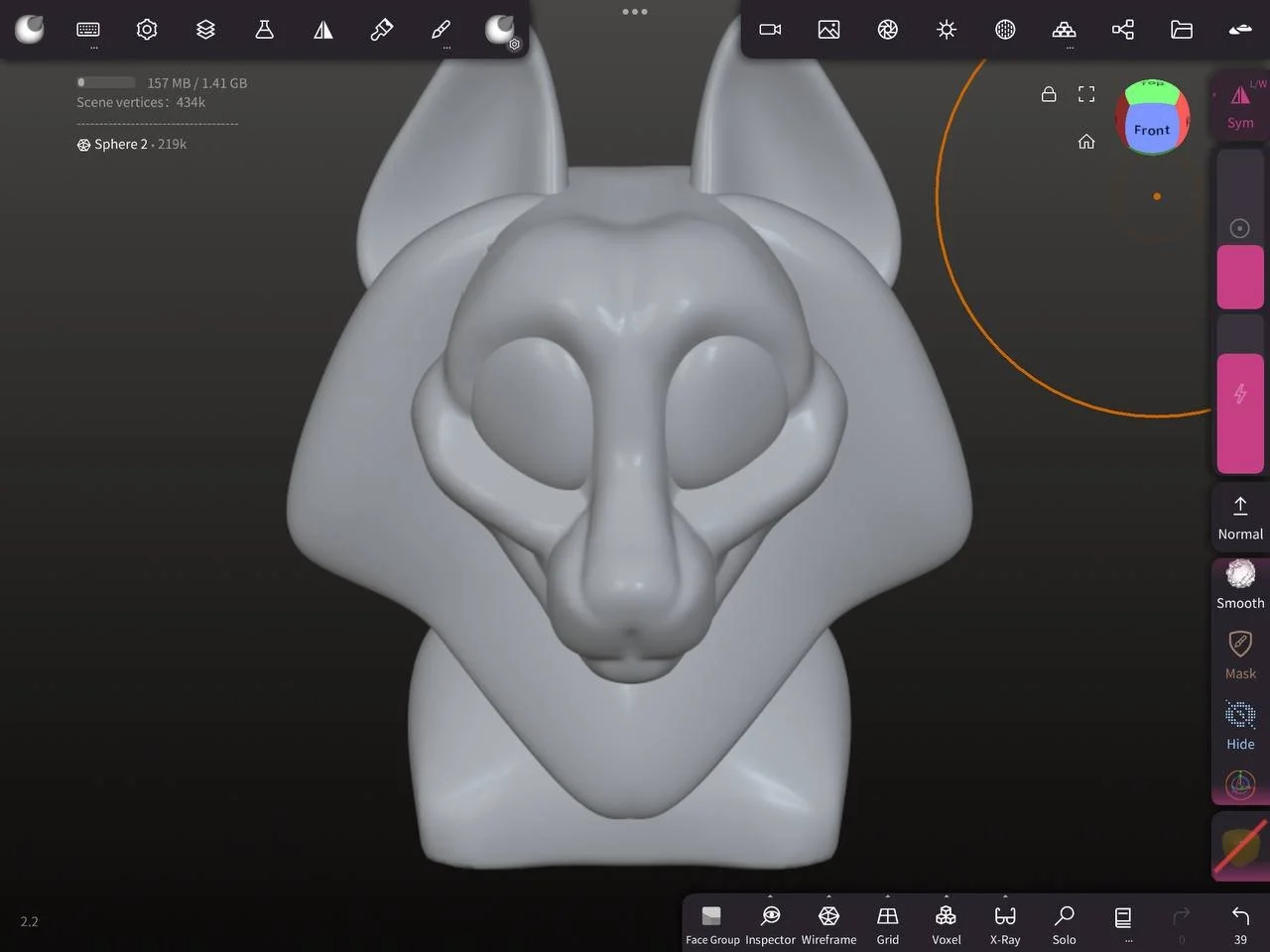Select the Mask tool
1270x952 pixels.
pyautogui.click(x=1240, y=654)
